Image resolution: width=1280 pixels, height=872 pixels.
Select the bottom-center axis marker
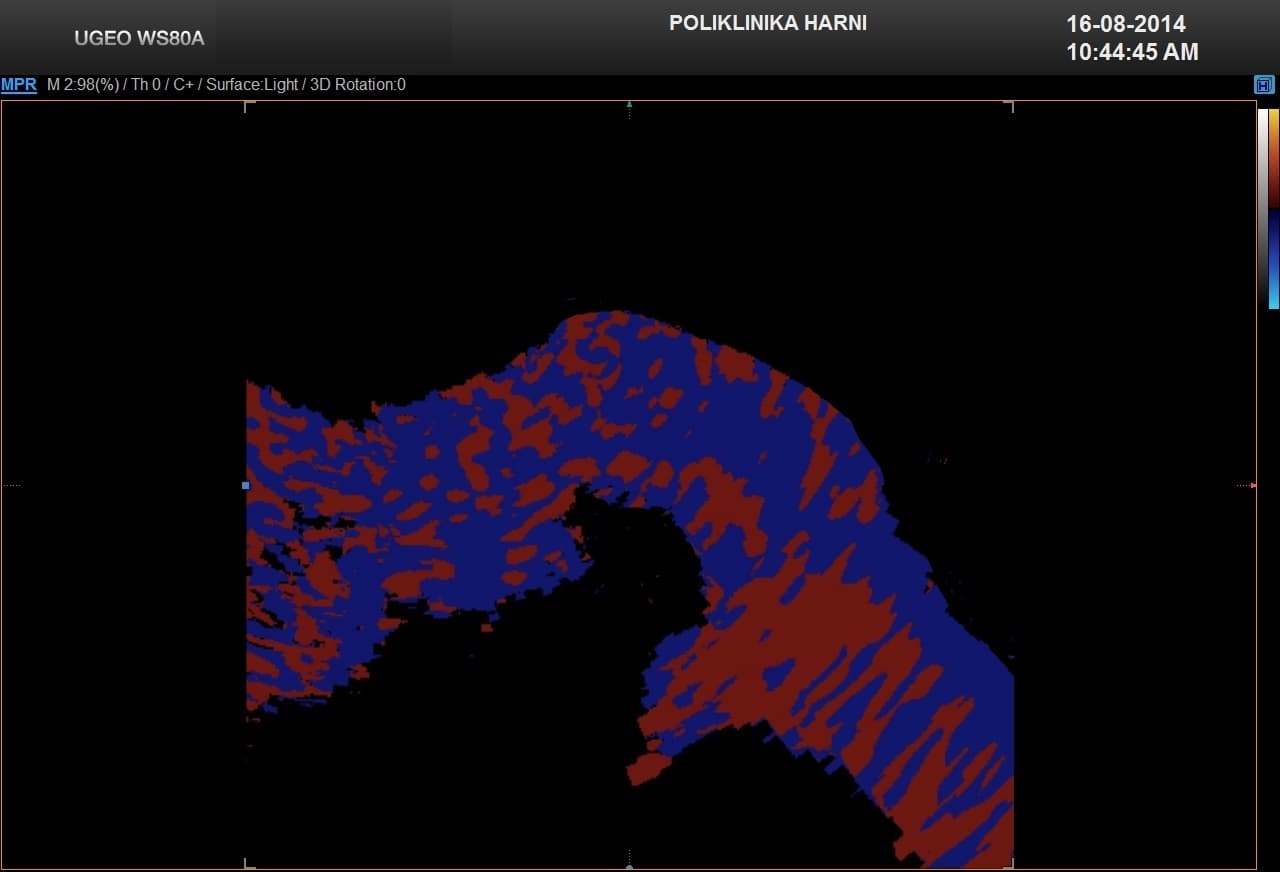click(629, 865)
